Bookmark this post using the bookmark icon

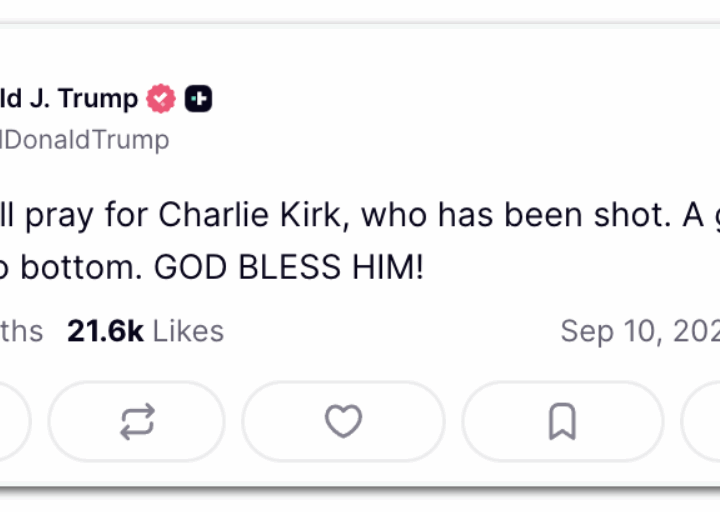pos(562,422)
